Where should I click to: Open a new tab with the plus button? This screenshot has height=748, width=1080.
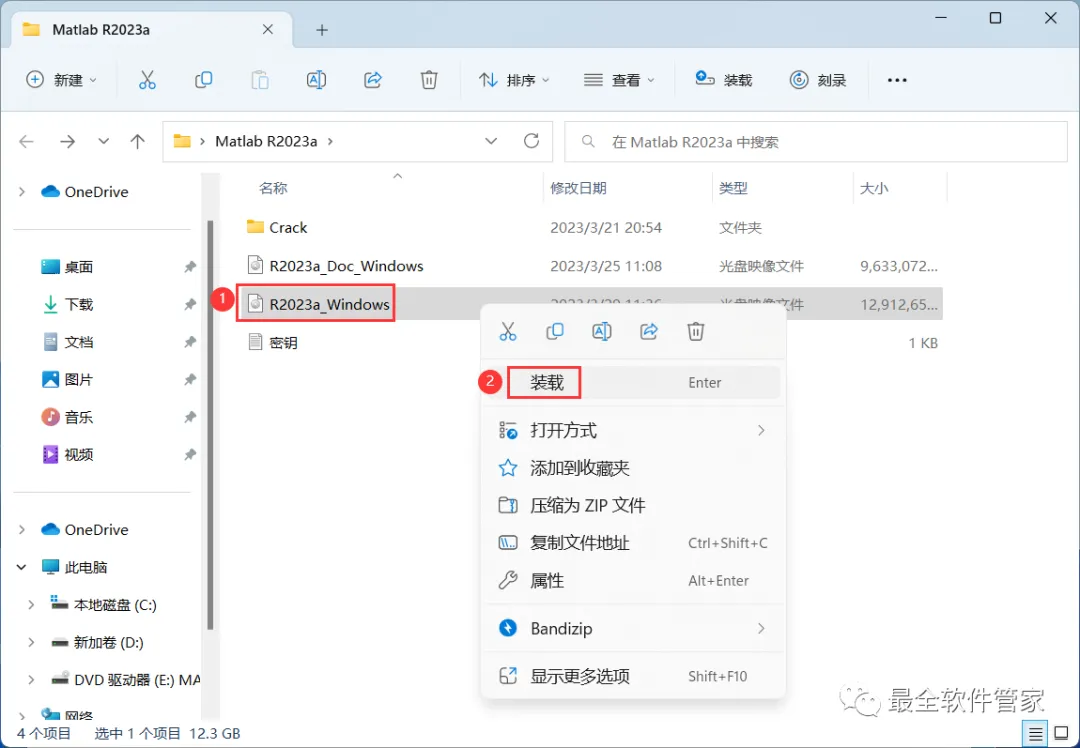pyautogui.click(x=322, y=30)
